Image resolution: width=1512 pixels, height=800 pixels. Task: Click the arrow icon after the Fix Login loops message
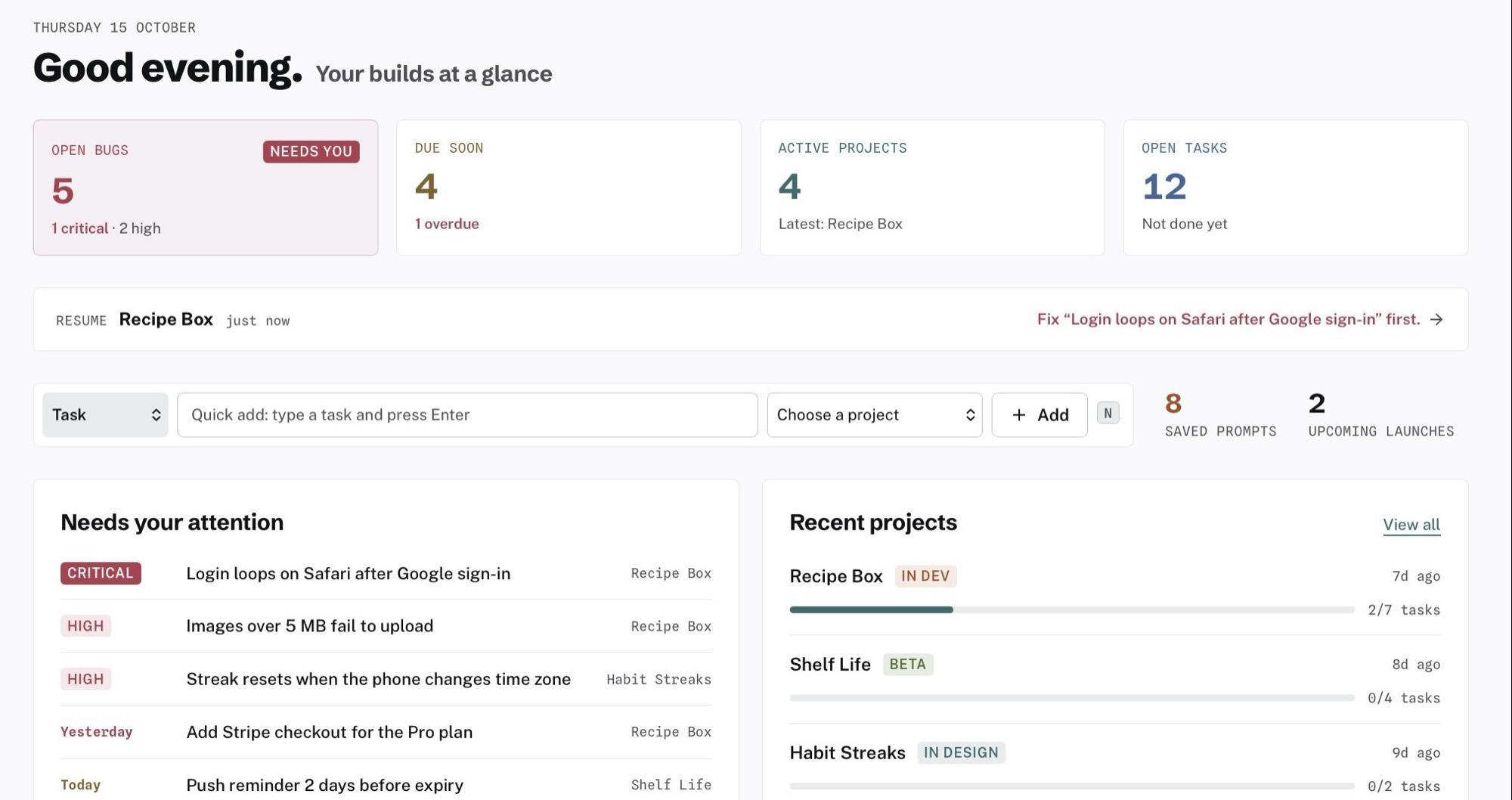tap(1436, 319)
